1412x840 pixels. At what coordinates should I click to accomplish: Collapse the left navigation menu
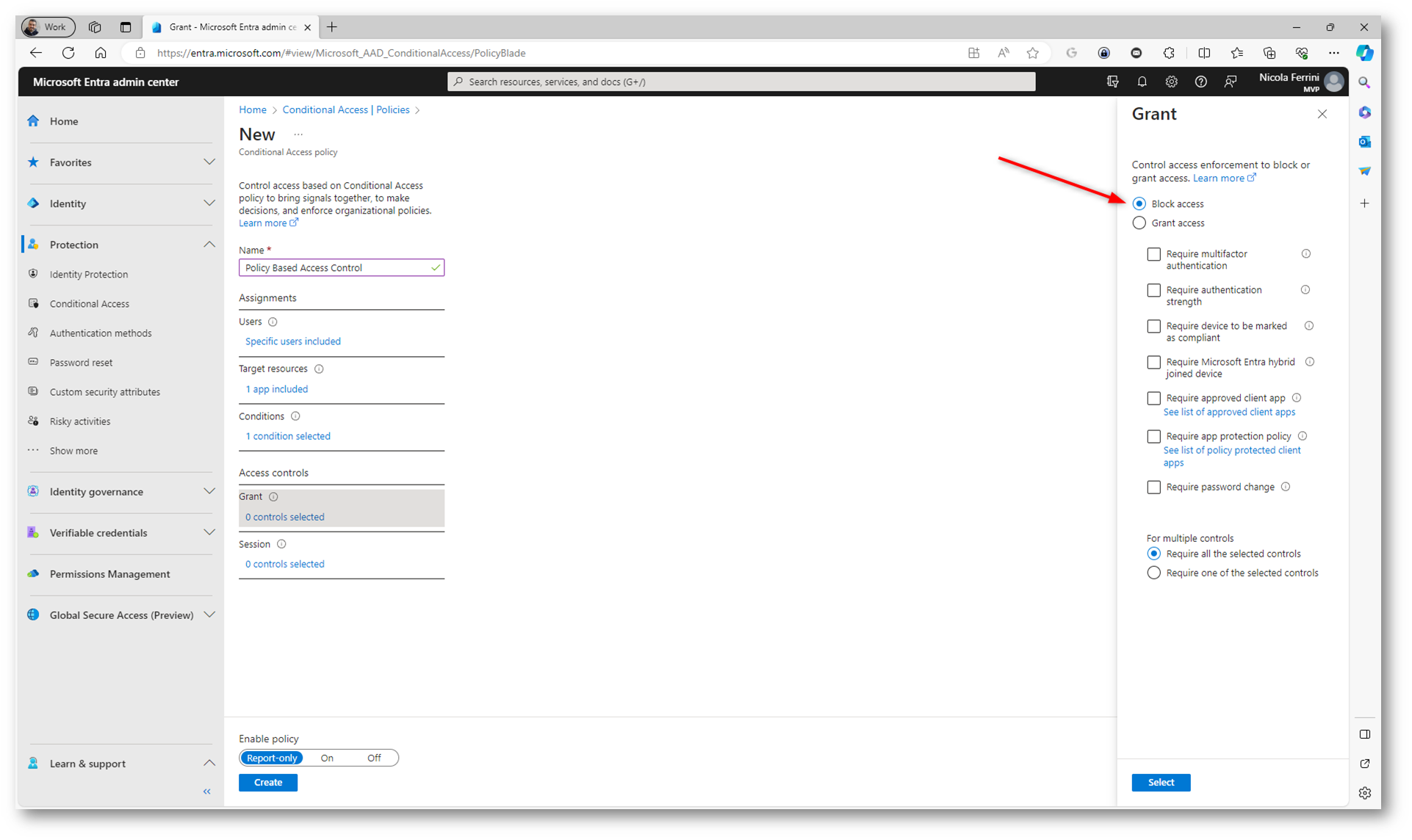[207, 792]
